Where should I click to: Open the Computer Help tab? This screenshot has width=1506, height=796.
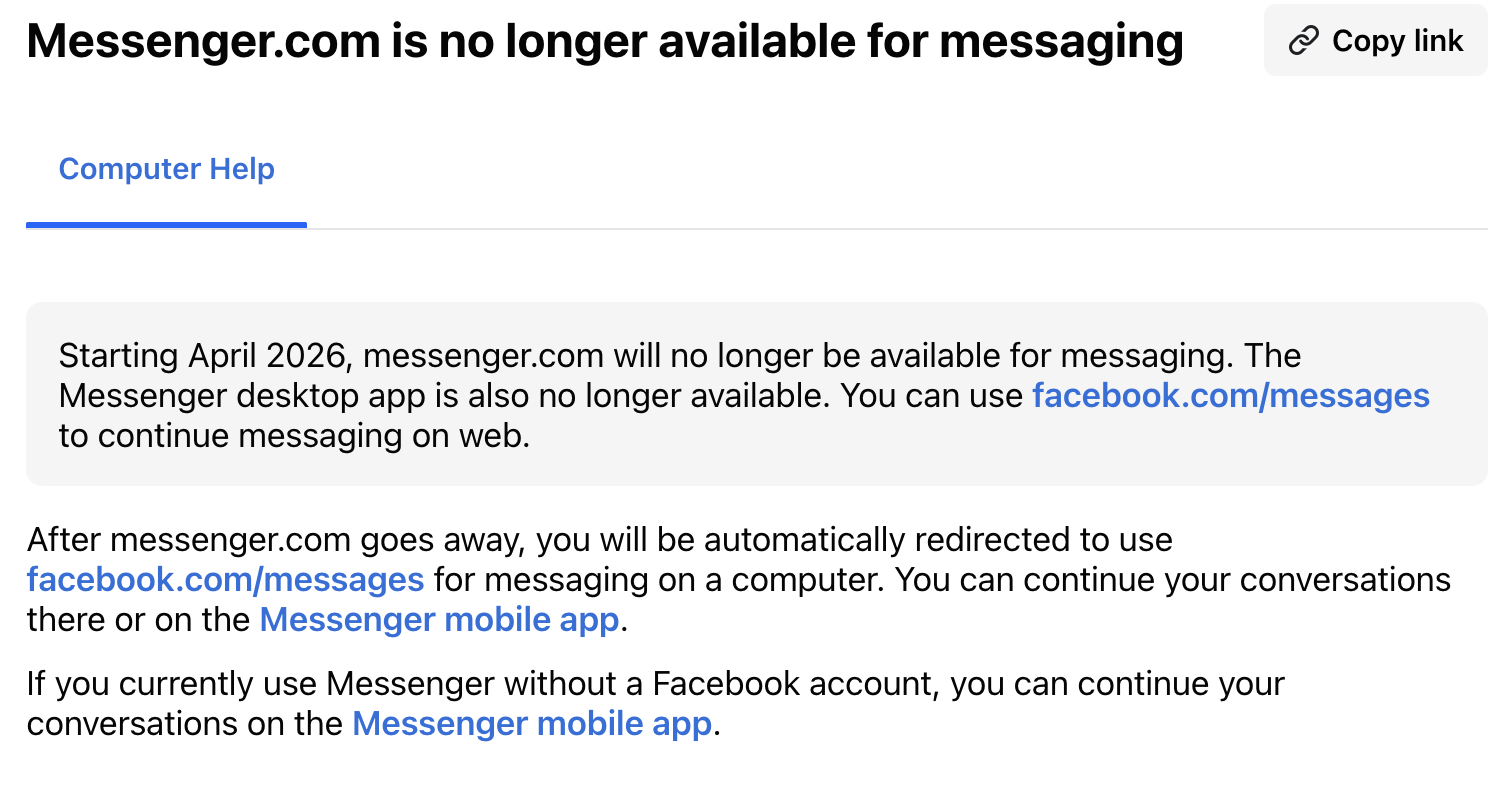(166, 169)
